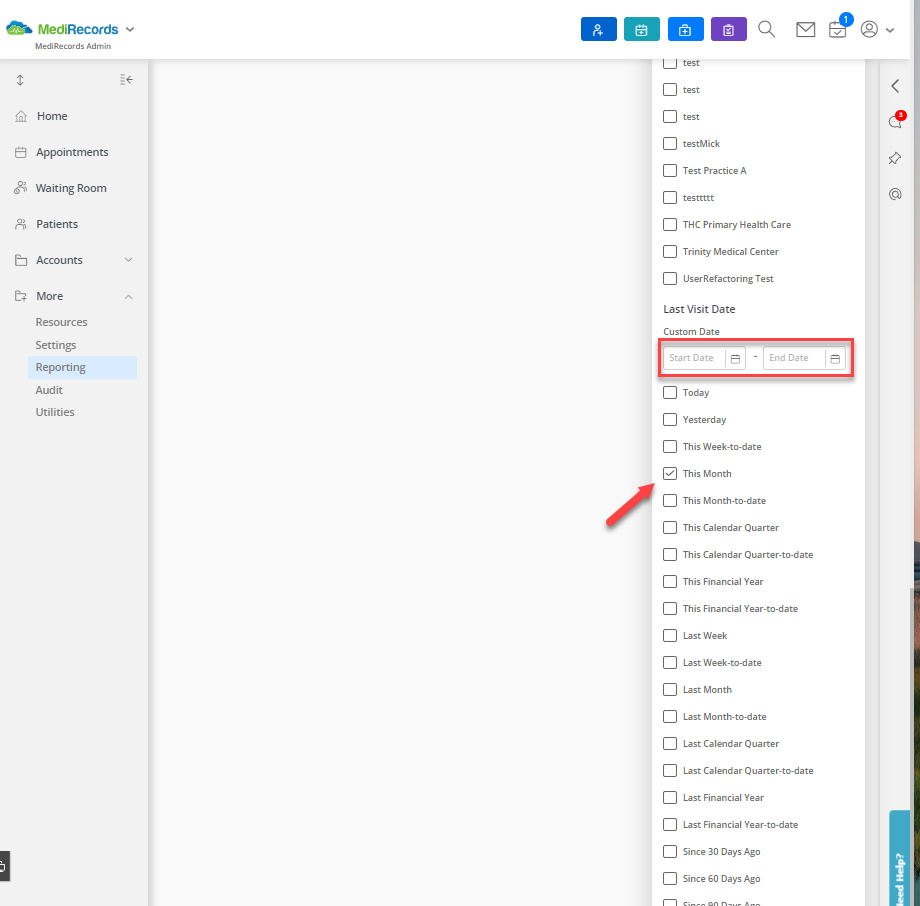The width and height of the screenshot is (920, 906).
Task: Open Utilities submenu link
Action: click(x=55, y=412)
